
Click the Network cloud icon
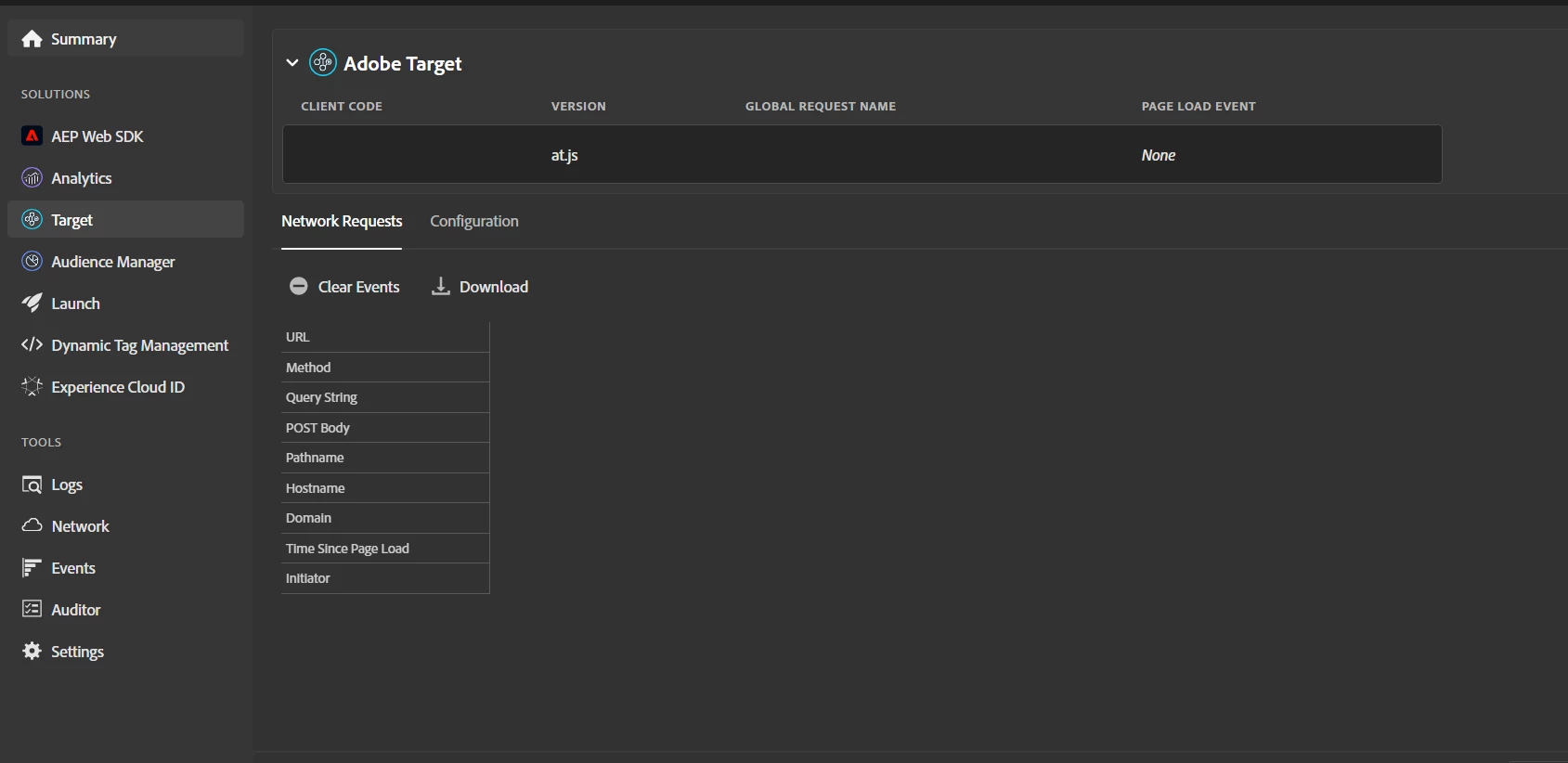(32, 525)
